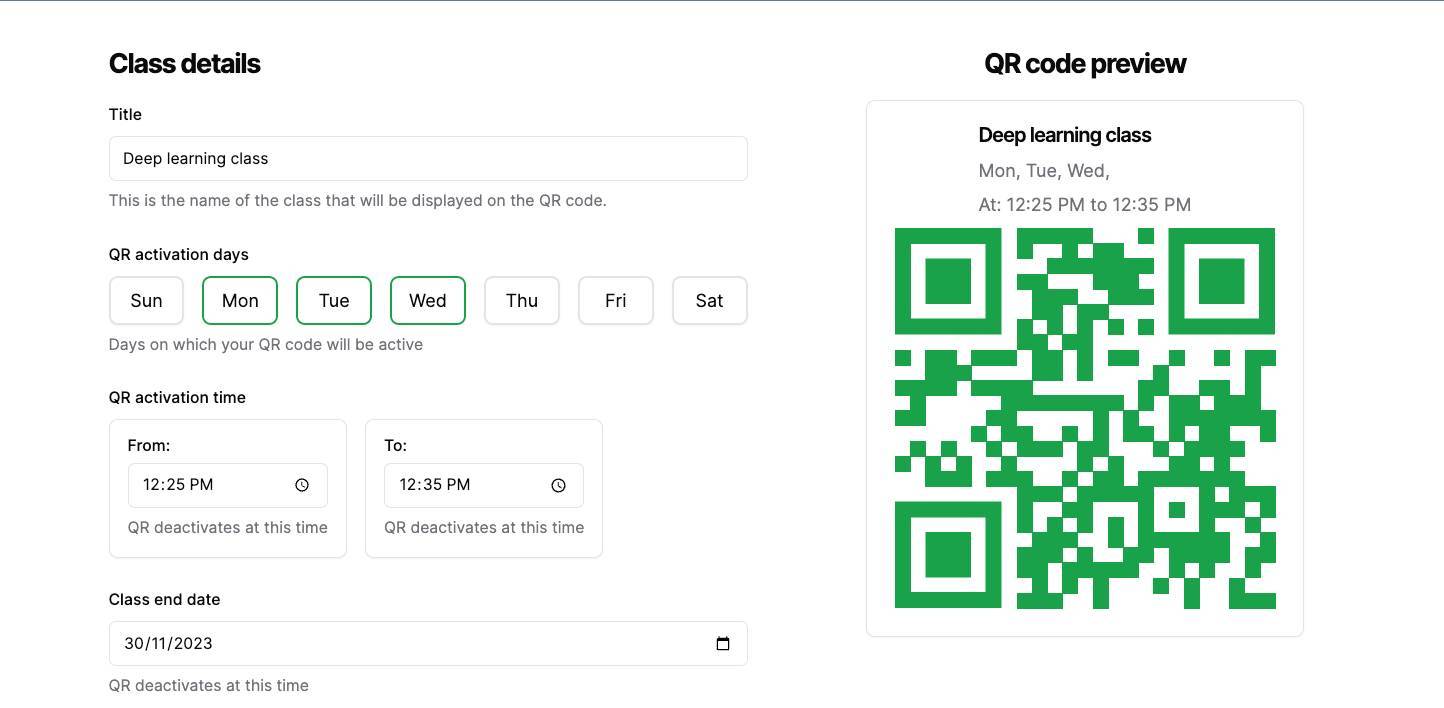
Task: Click QR deactivates text under From field
Action: click(228, 527)
